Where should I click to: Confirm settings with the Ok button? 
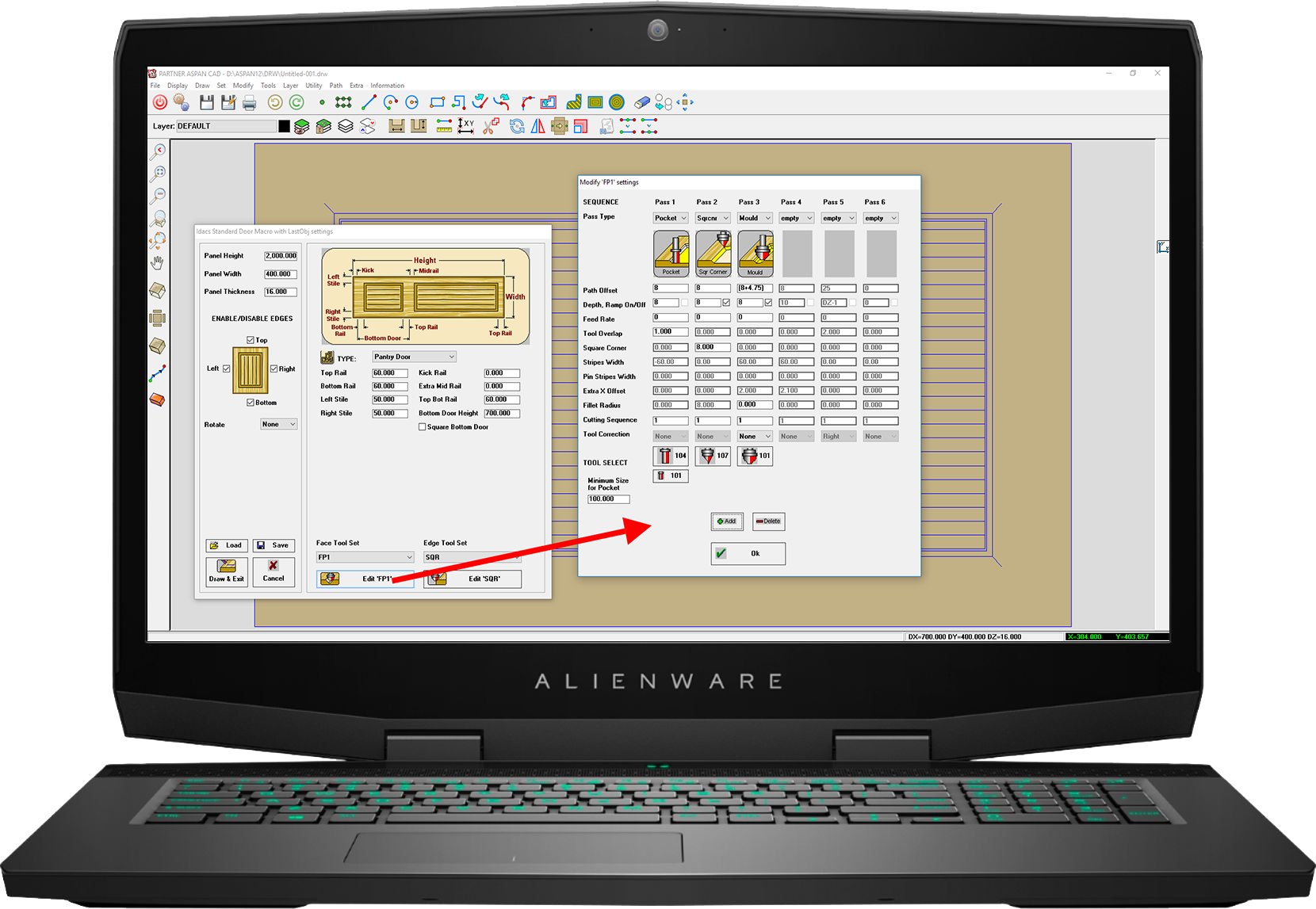tap(748, 553)
